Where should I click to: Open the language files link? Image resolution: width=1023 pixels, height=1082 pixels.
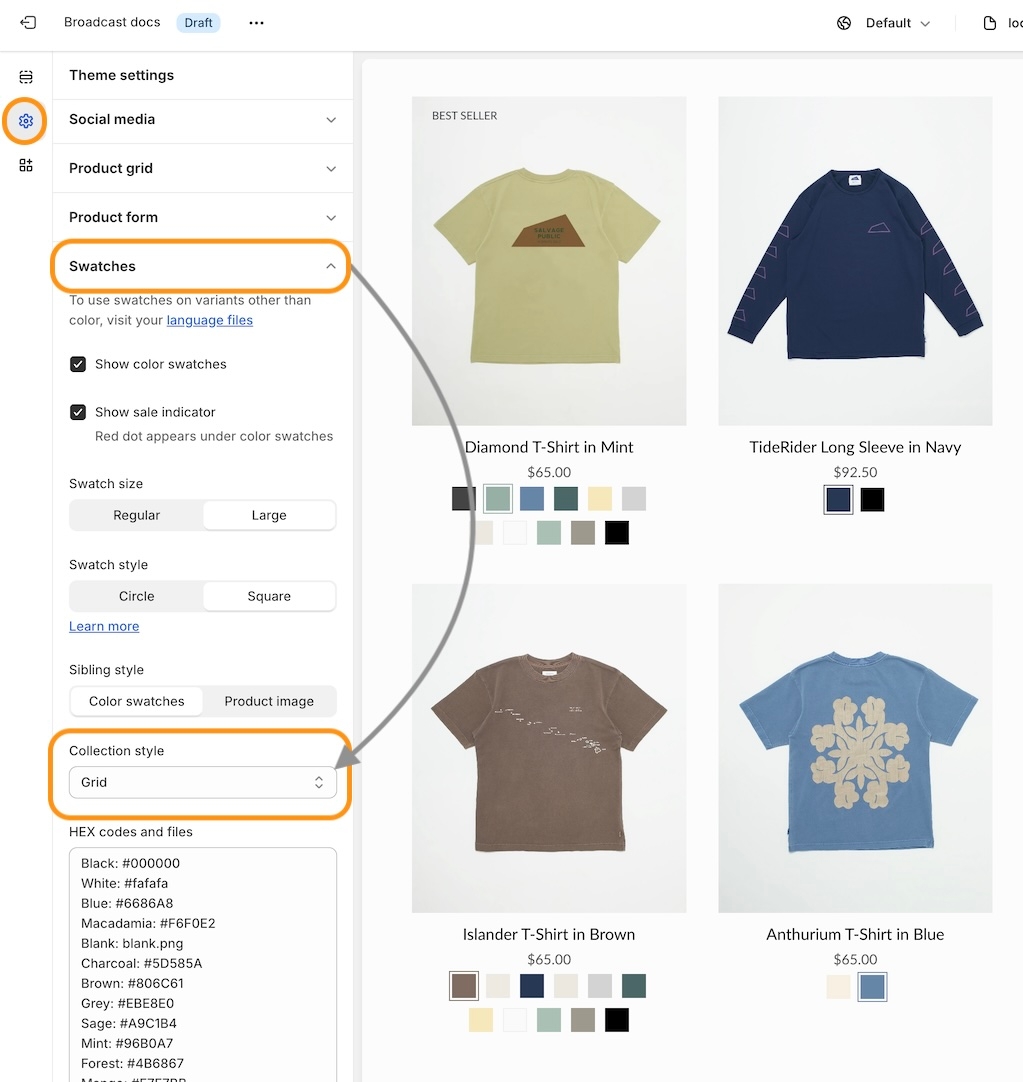tap(209, 320)
